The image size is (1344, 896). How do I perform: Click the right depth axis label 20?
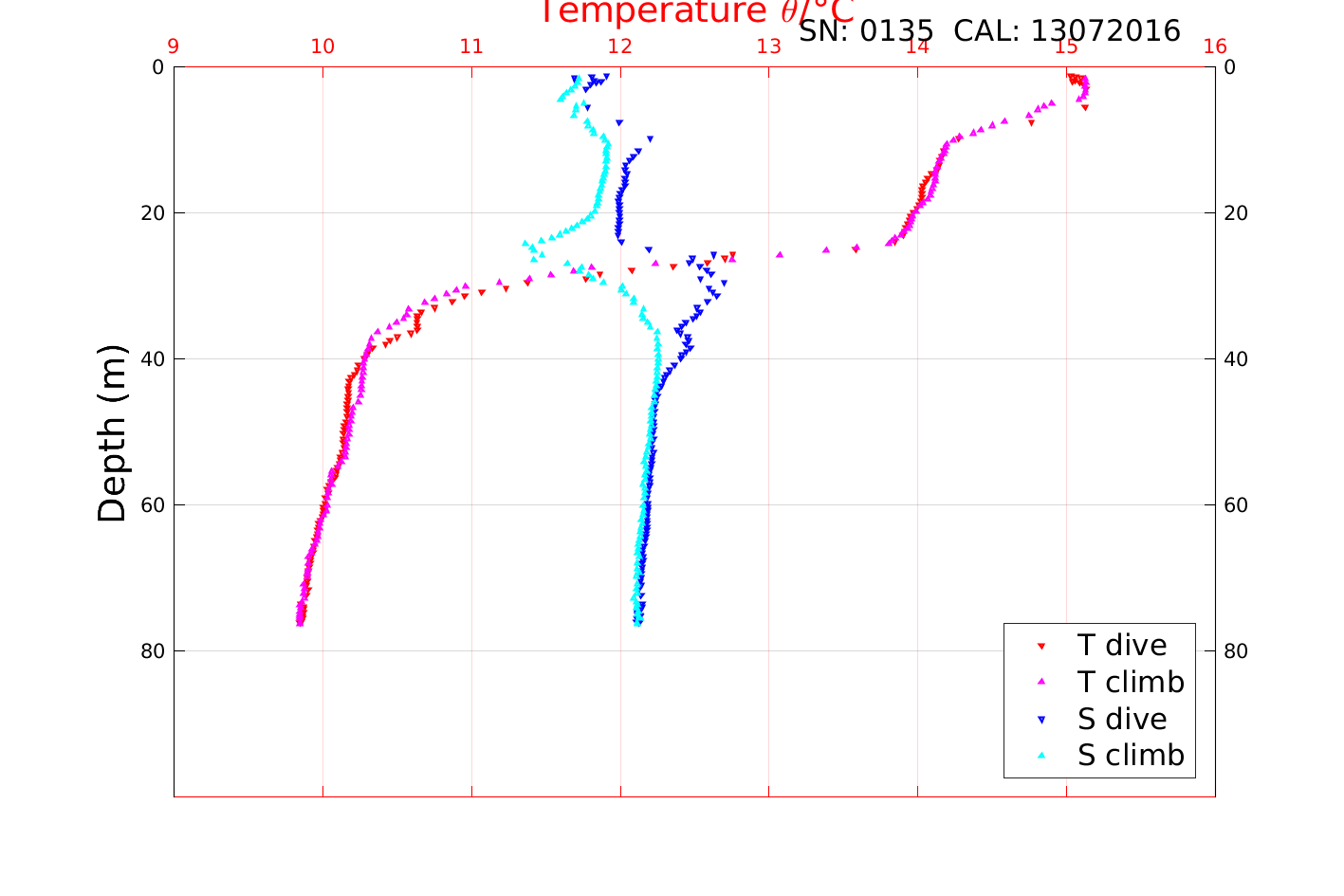(x=1236, y=212)
